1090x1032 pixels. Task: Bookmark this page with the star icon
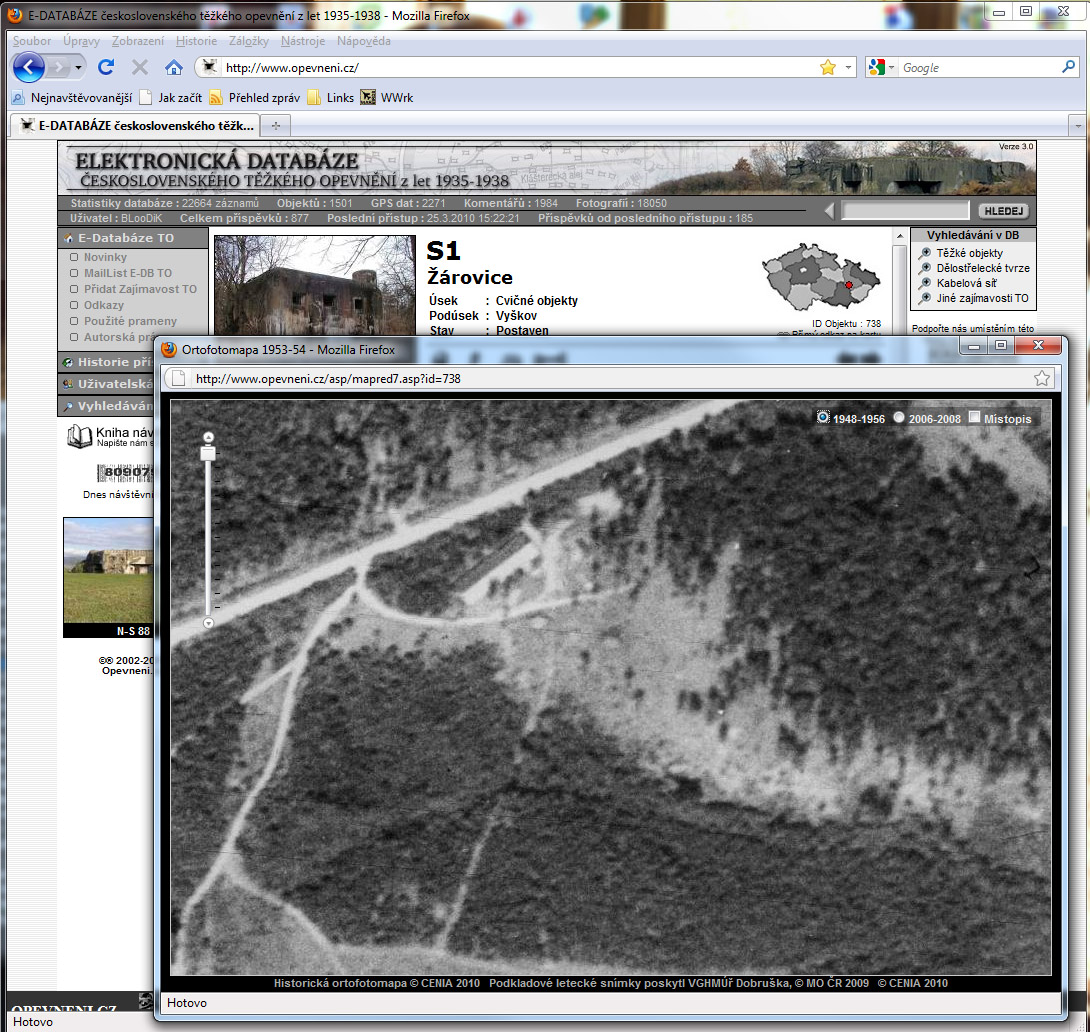tap(827, 68)
